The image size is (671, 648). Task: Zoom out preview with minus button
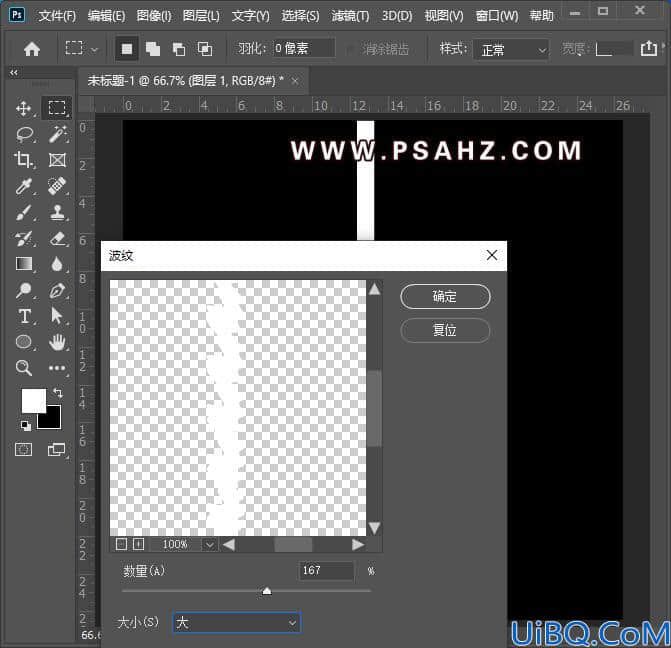pyautogui.click(x=122, y=544)
